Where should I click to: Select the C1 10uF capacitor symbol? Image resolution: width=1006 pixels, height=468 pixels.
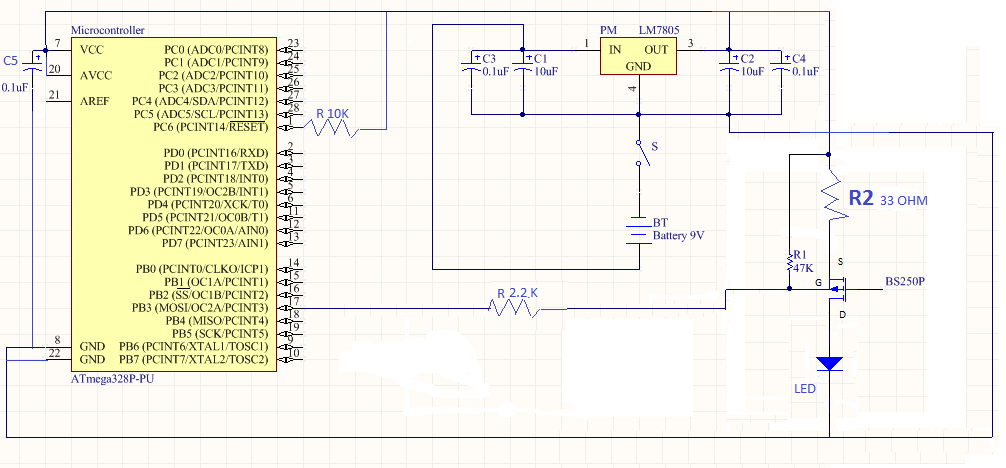pyautogui.click(x=522, y=65)
